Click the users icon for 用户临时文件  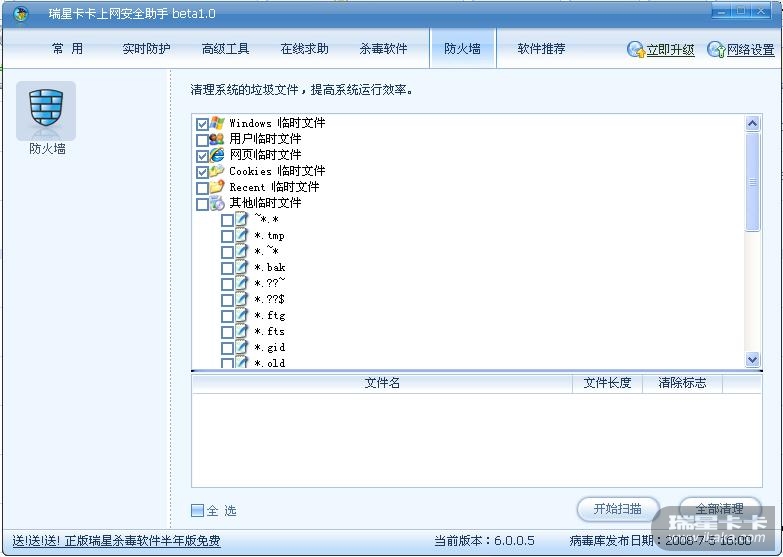pos(217,139)
